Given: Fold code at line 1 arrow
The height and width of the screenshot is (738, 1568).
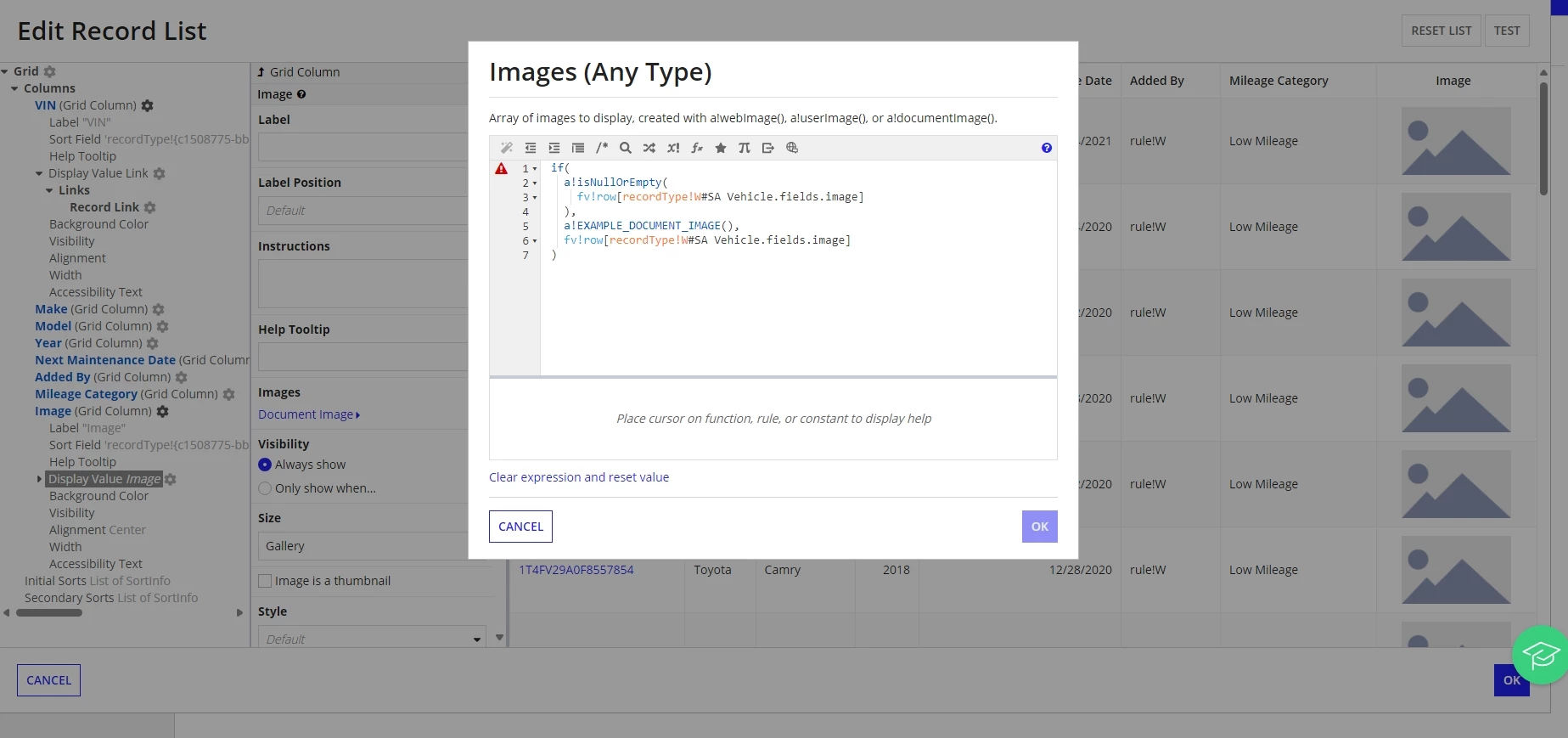Looking at the screenshot, I should coord(535,169).
